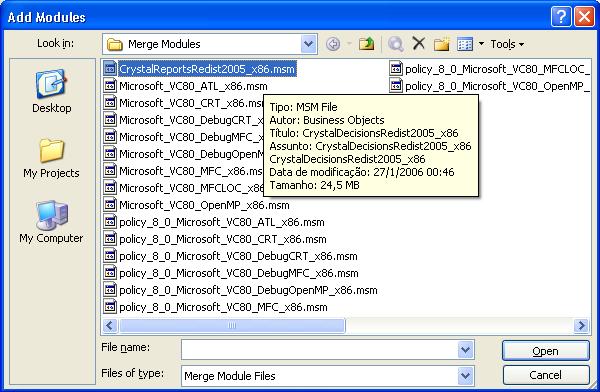Click icon of policy_8_0_Microsoft_VC80_ATL_x86.msm
600x392 pixels.
pos(110,222)
